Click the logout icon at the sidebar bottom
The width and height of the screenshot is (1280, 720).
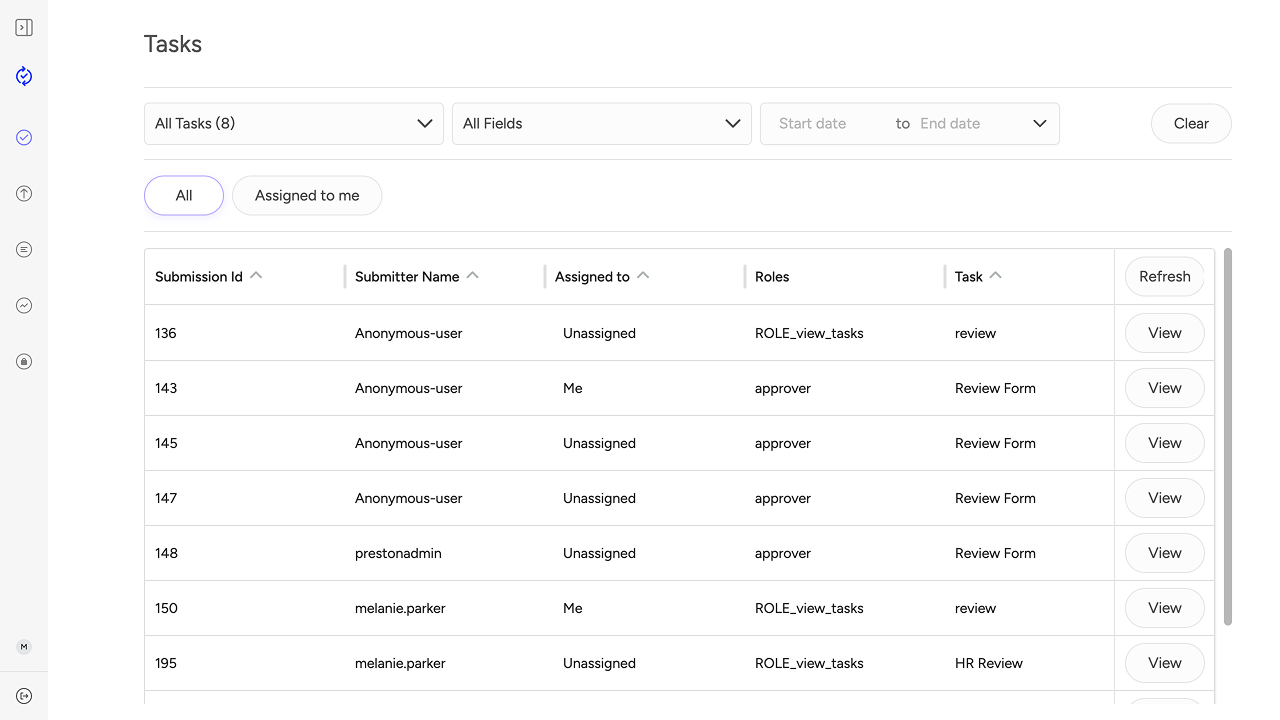click(x=24, y=696)
